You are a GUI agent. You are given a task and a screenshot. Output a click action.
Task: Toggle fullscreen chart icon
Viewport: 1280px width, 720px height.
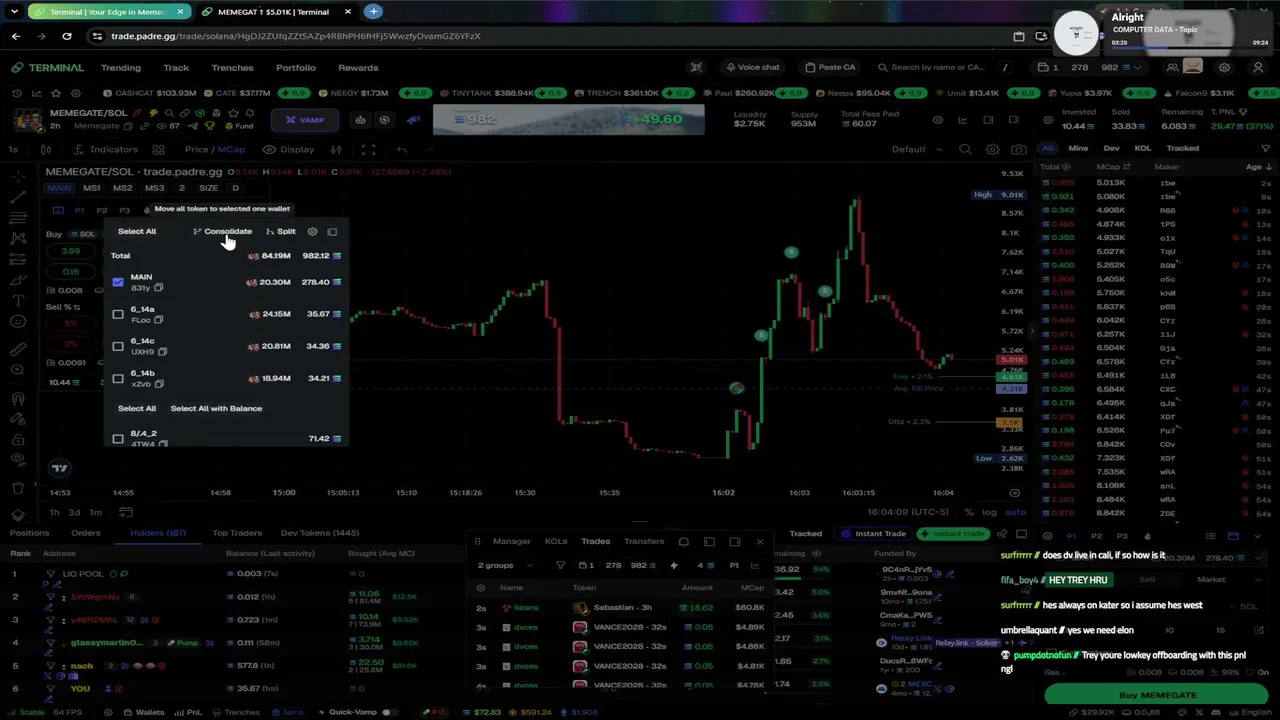pos(368,149)
